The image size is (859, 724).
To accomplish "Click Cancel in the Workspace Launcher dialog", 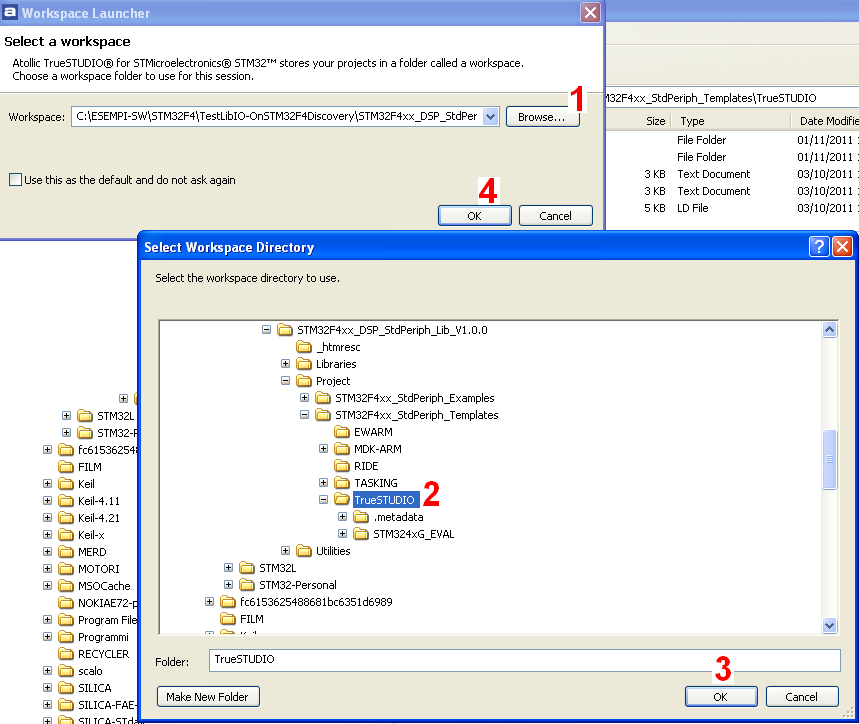I will (x=556, y=216).
